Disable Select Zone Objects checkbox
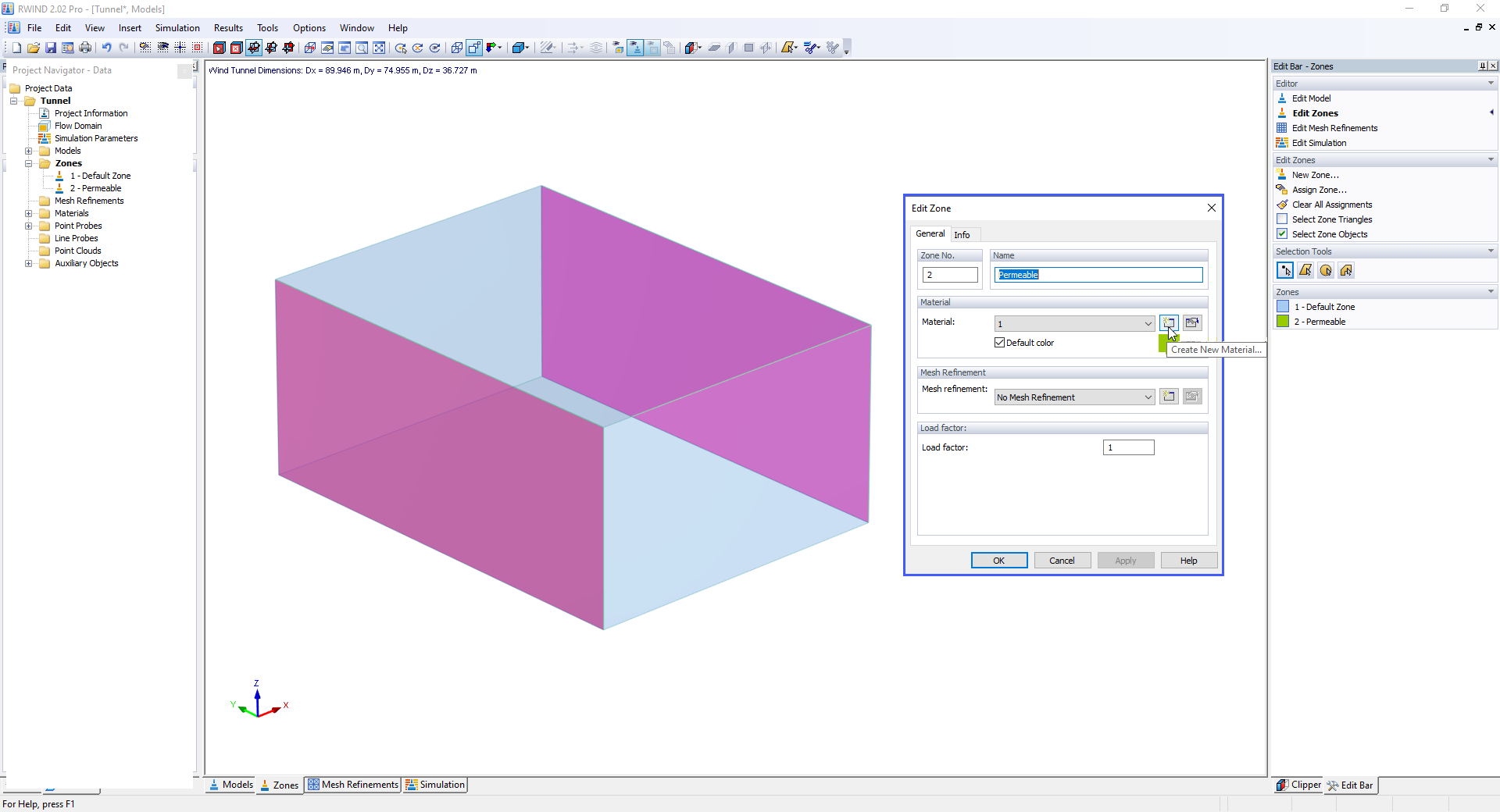This screenshot has width=1500, height=812. [x=1282, y=234]
